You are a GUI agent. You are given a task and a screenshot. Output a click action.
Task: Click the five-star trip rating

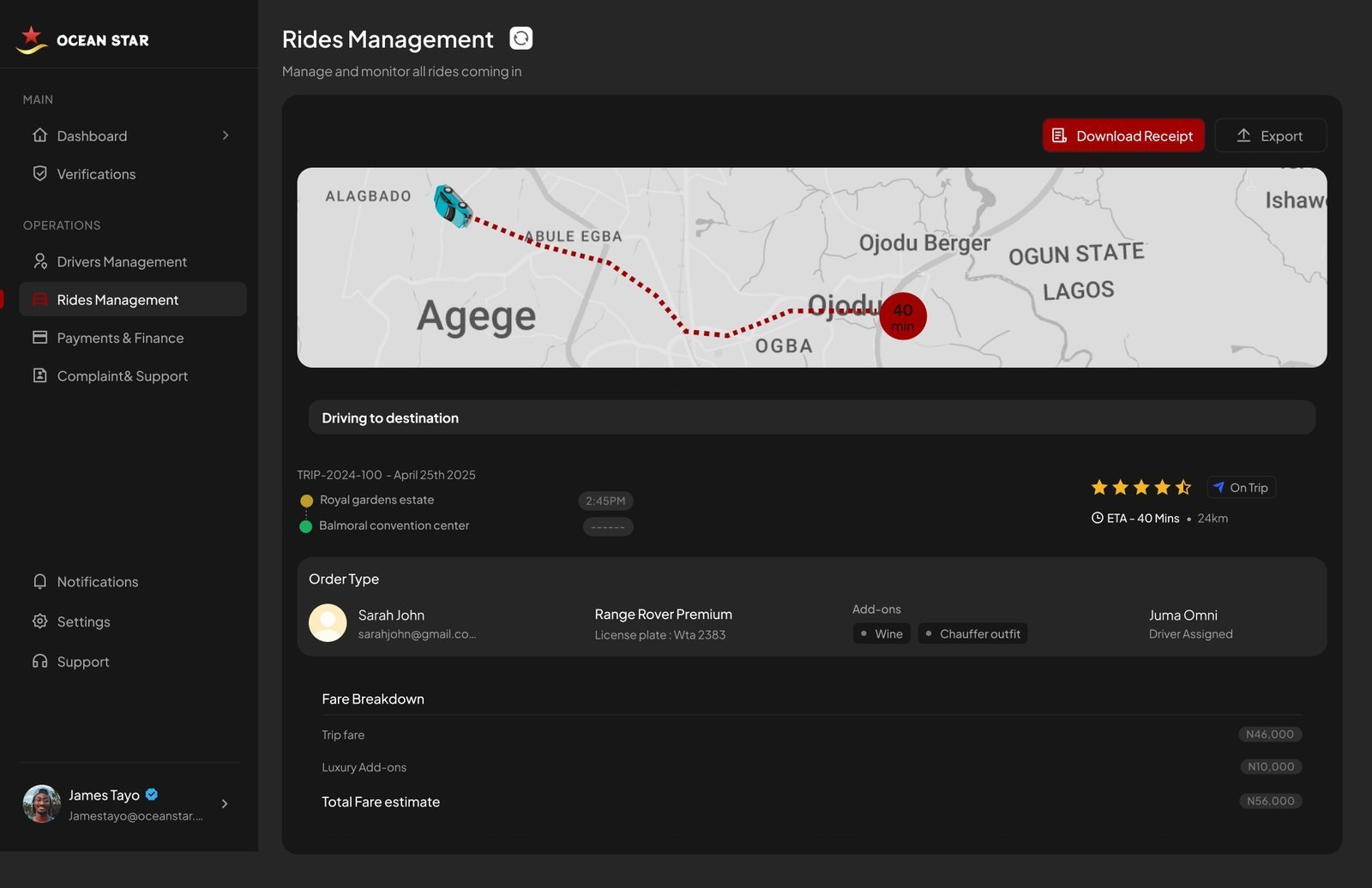coord(1141,488)
